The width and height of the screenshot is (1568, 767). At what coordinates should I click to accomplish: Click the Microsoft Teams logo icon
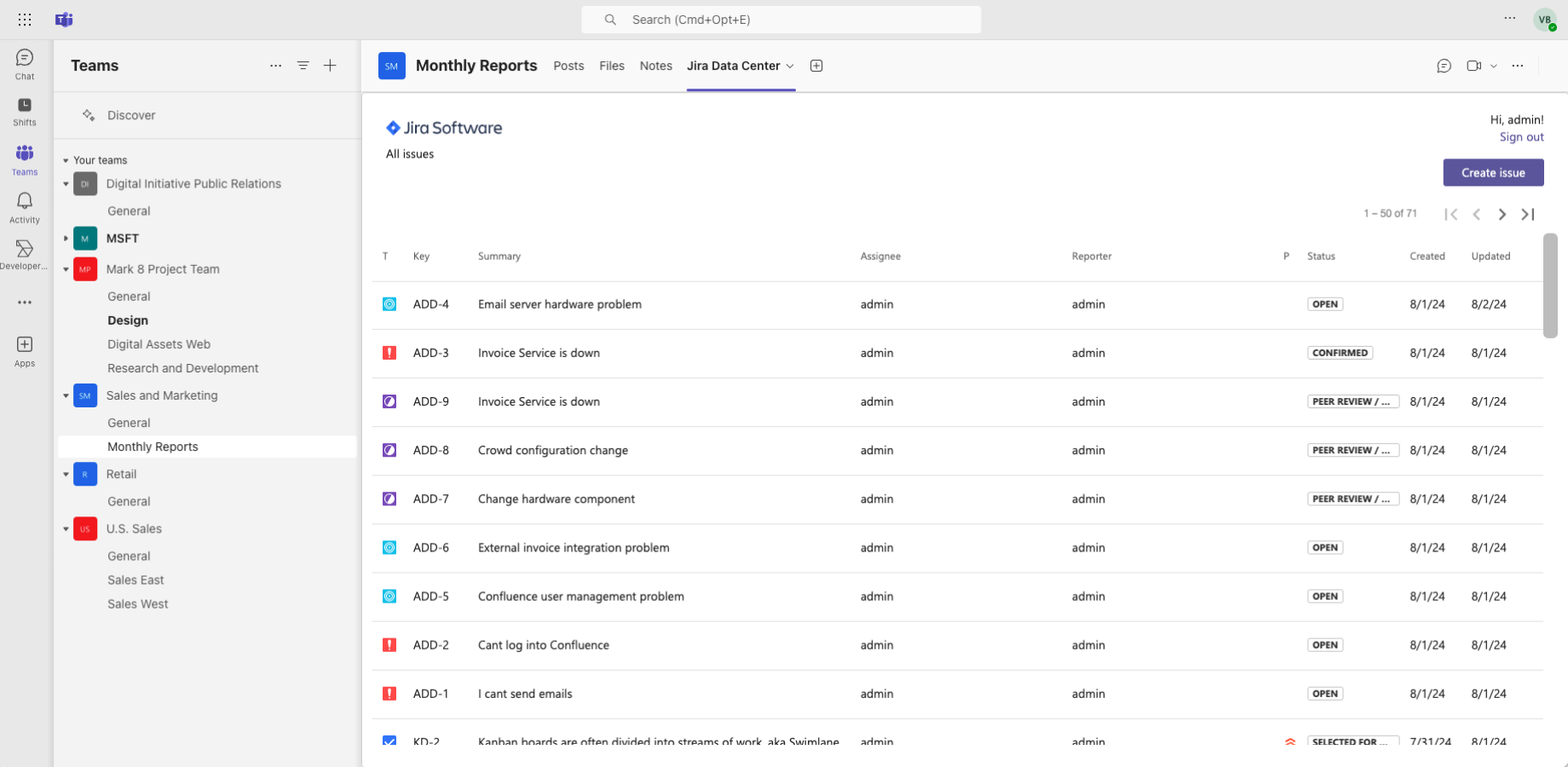coord(64,20)
